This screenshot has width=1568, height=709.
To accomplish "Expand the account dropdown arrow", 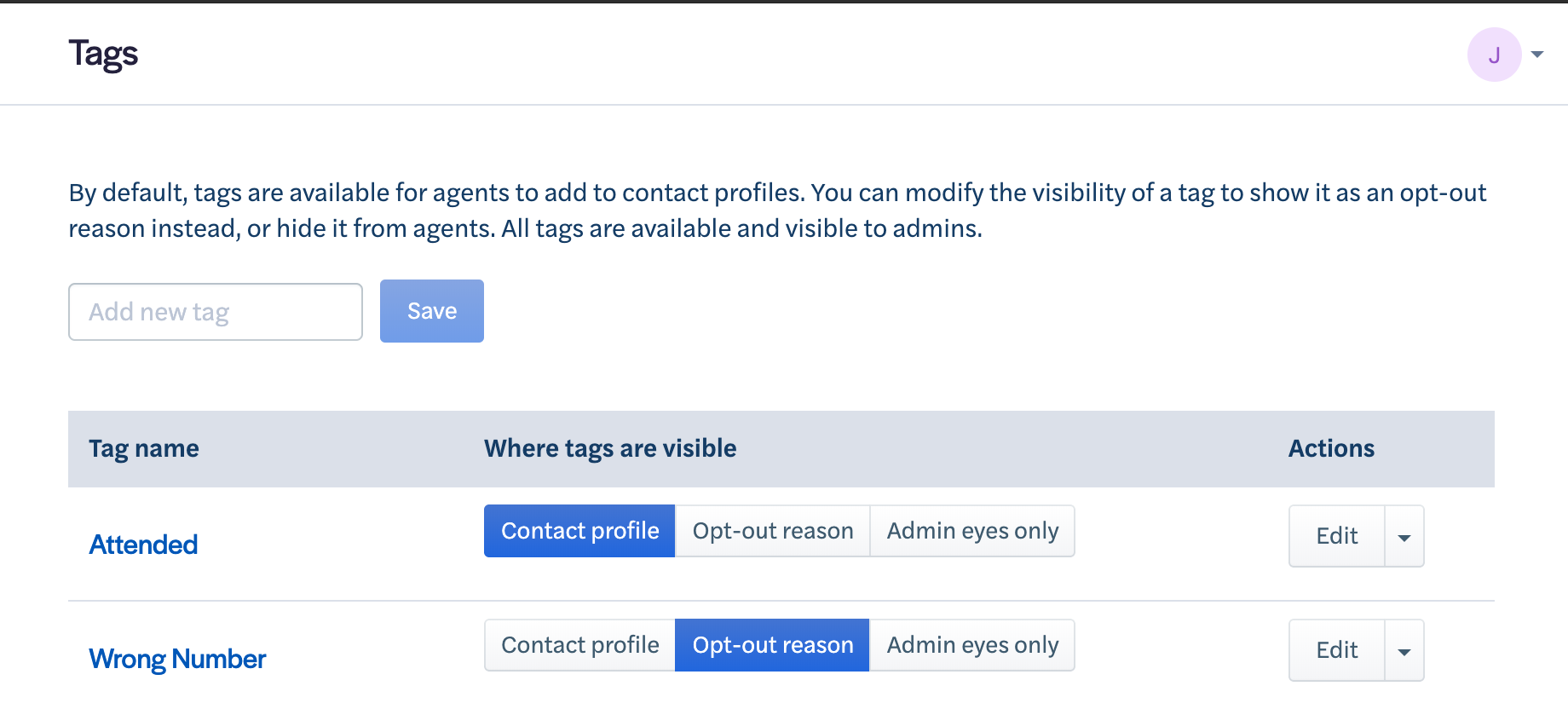I will coord(1538,54).
